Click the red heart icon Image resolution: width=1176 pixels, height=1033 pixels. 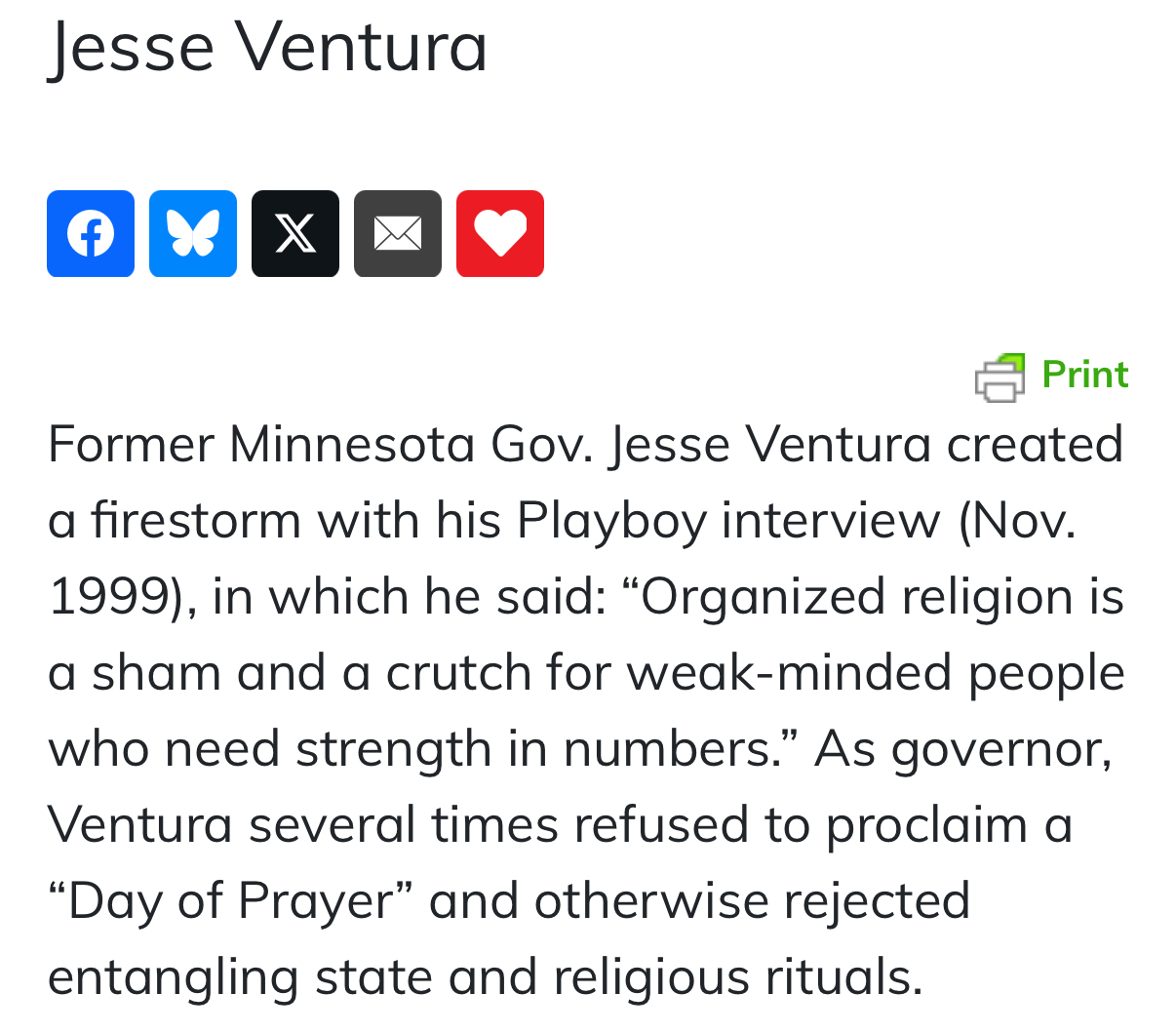[500, 234]
